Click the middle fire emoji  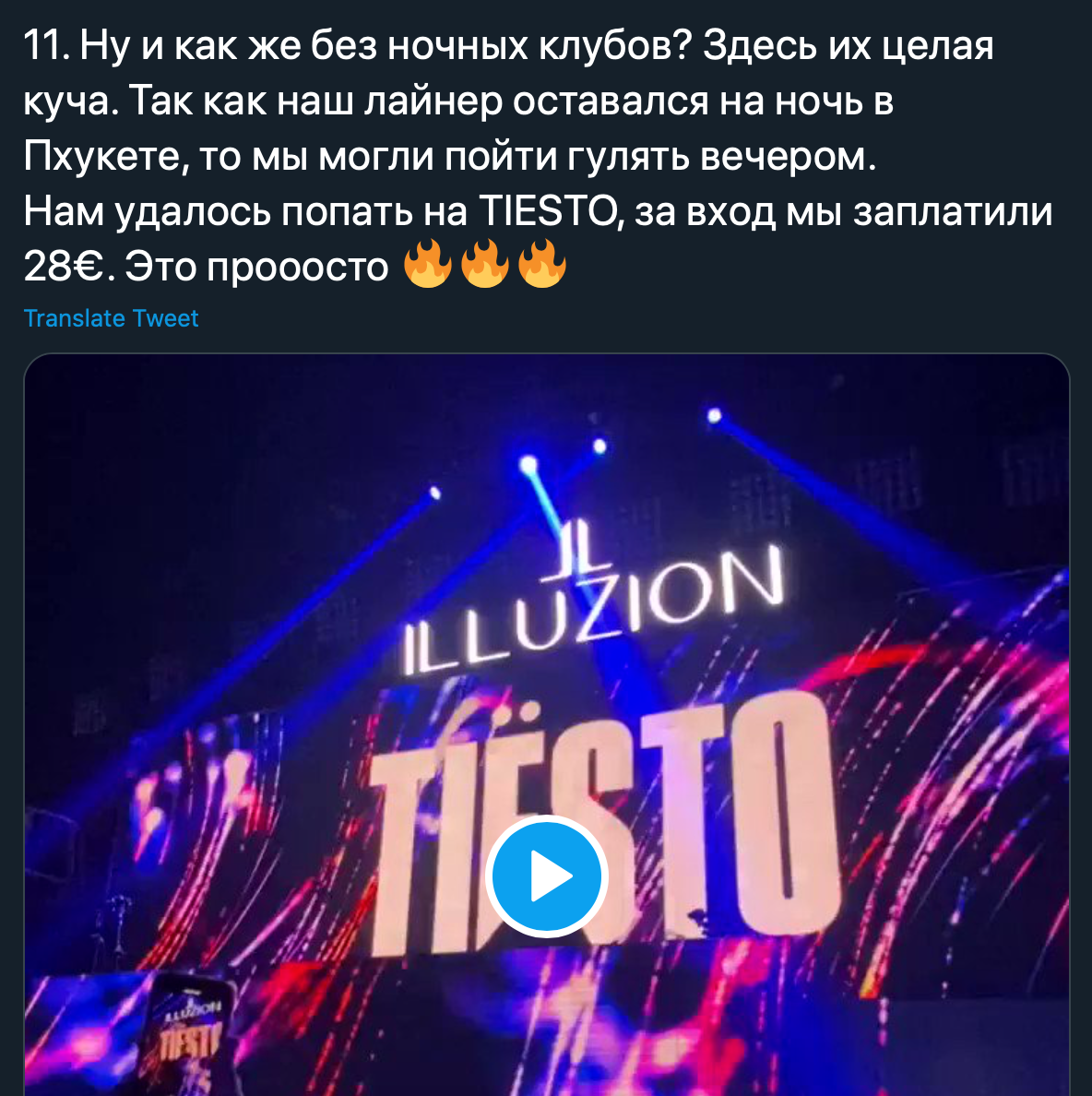(485, 264)
